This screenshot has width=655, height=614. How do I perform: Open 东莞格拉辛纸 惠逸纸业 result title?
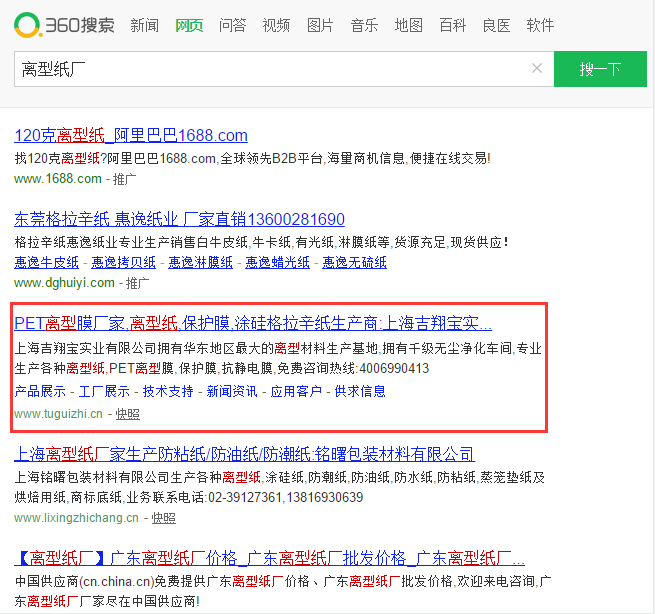tap(179, 219)
